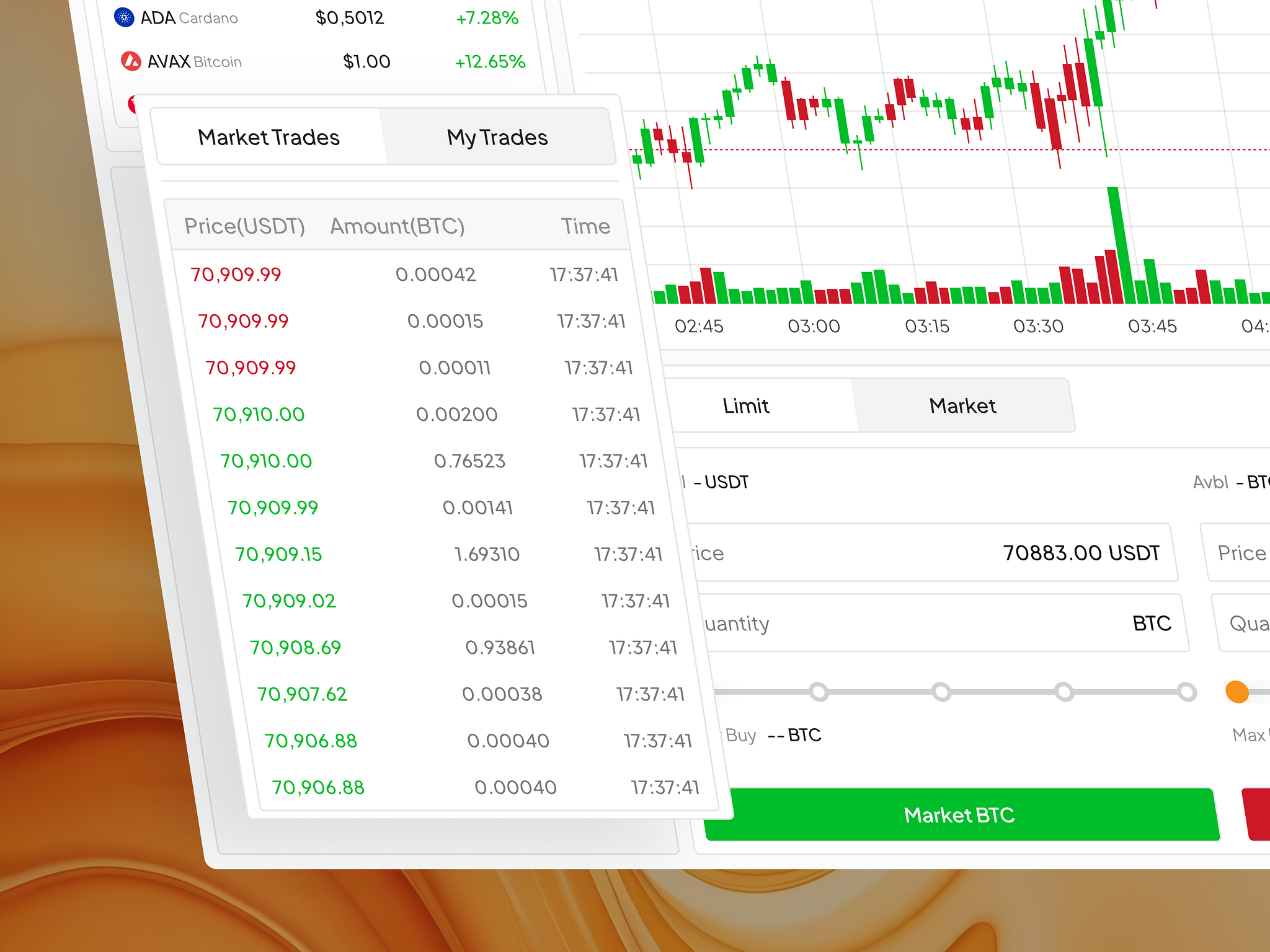Viewport: 1270px width, 952px height.
Task: Click the trade amount 0.76523
Action: point(469,461)
